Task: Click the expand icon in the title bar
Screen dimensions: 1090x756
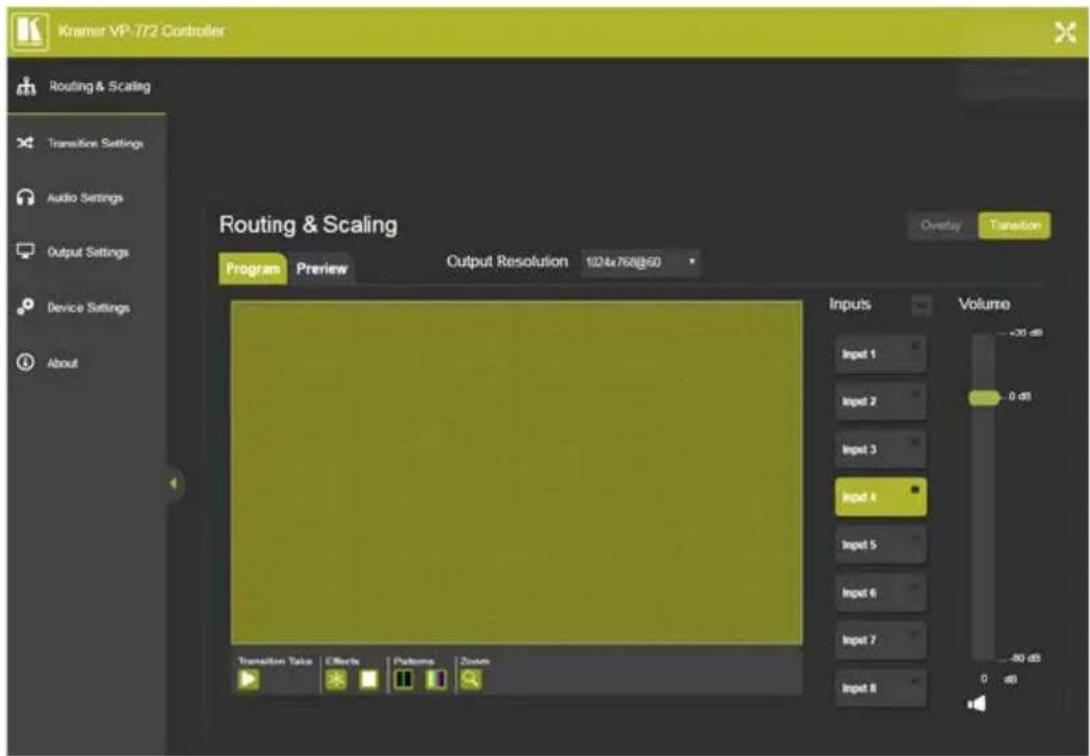Action: [x=1065, y=32]
